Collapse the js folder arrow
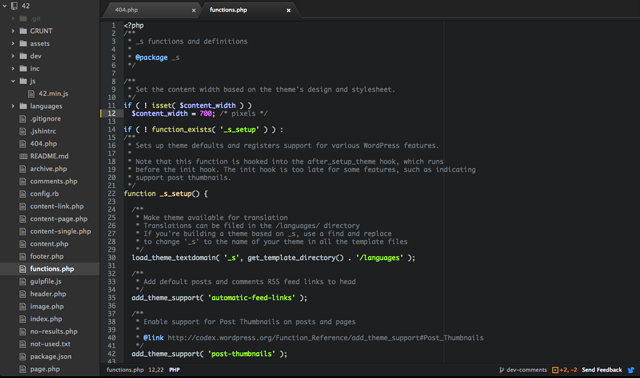Screen dimensions: 640x378 pyautogui.click(x=13, y=81)
